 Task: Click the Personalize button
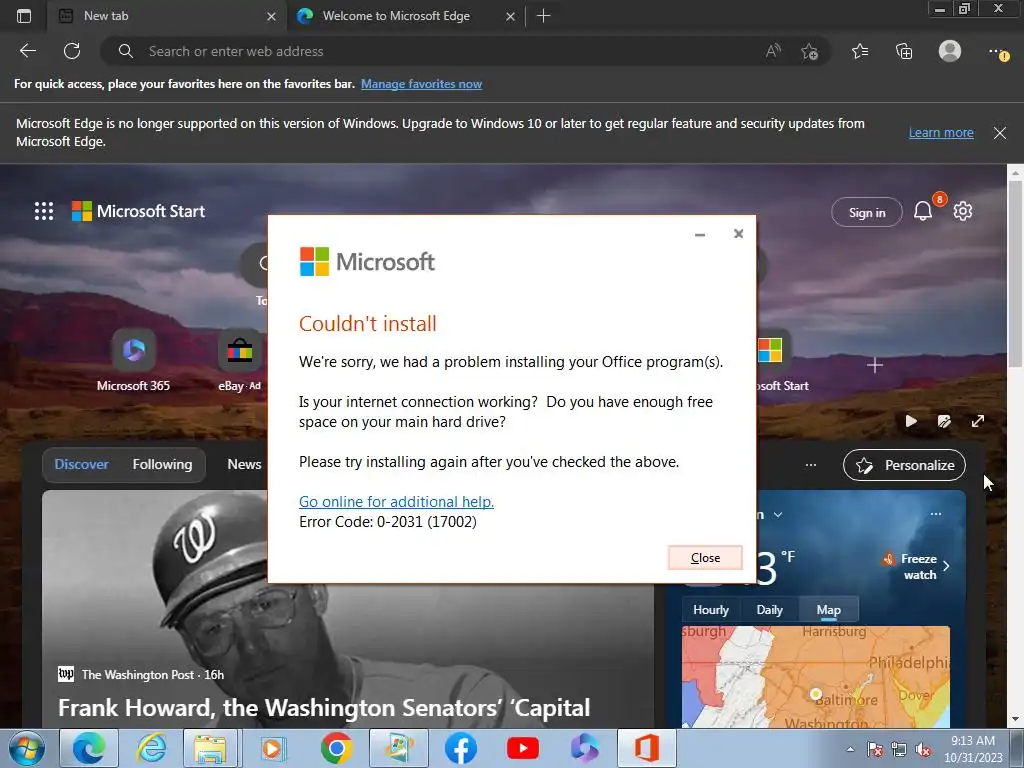point(904,465)
